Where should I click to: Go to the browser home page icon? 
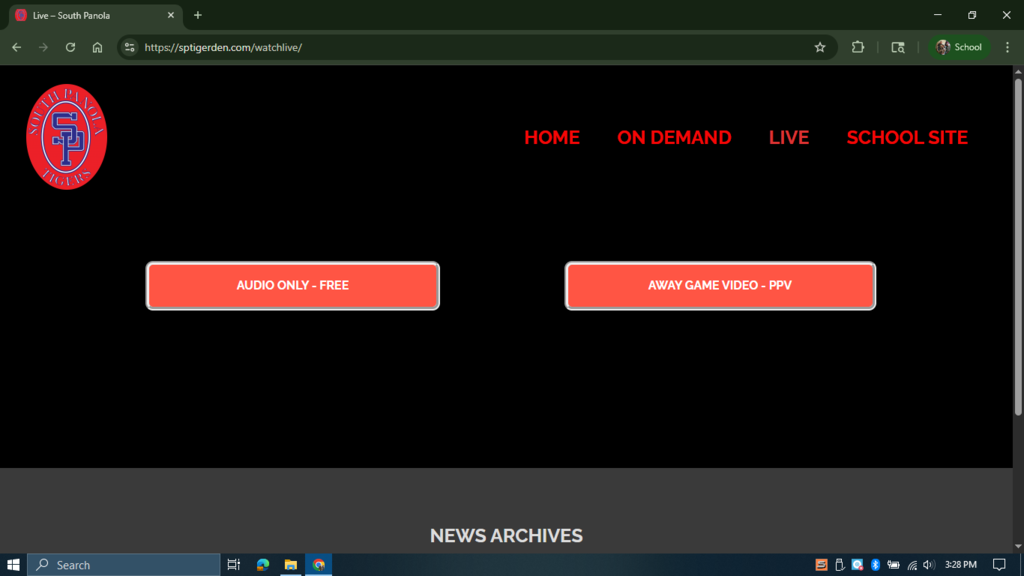[x=97, y=47]
